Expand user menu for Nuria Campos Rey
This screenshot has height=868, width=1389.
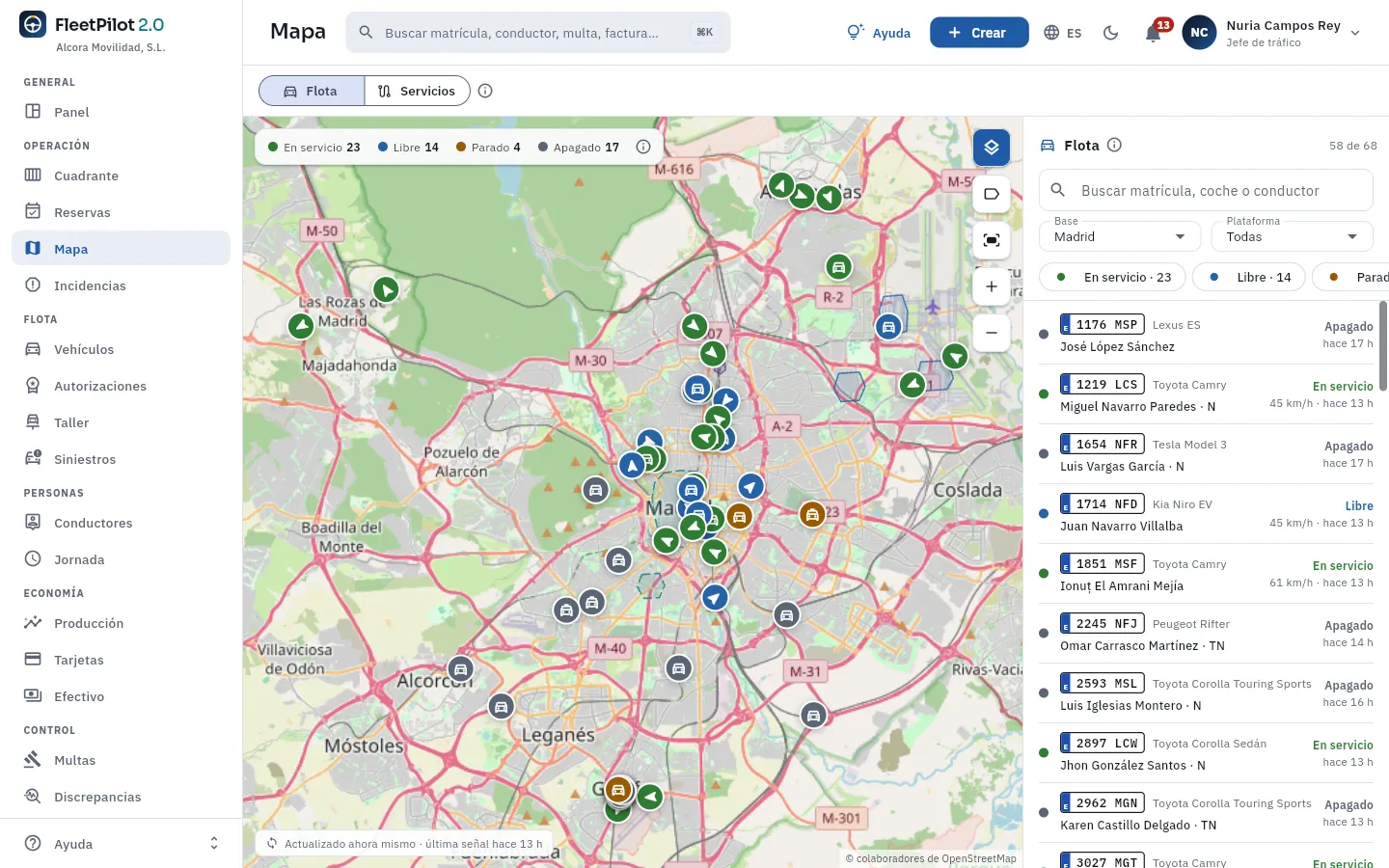coord(1272,33)
